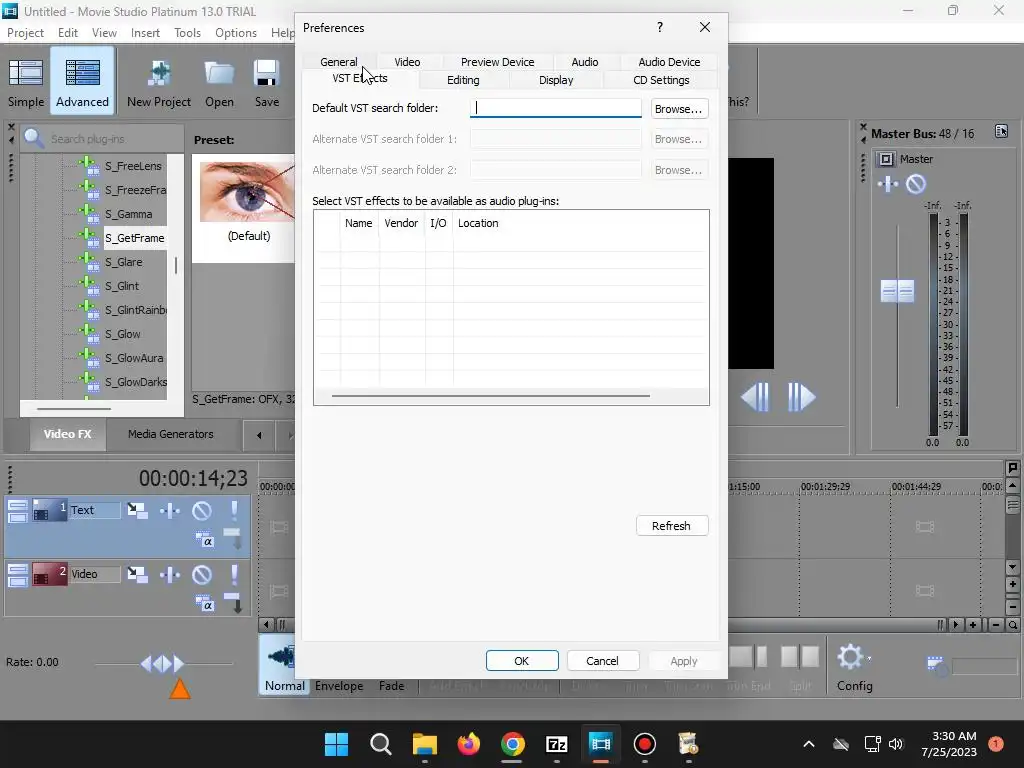This screenshot has width=1024, height=768.
Task: Mute the Video track
Action: pos(202,574)
